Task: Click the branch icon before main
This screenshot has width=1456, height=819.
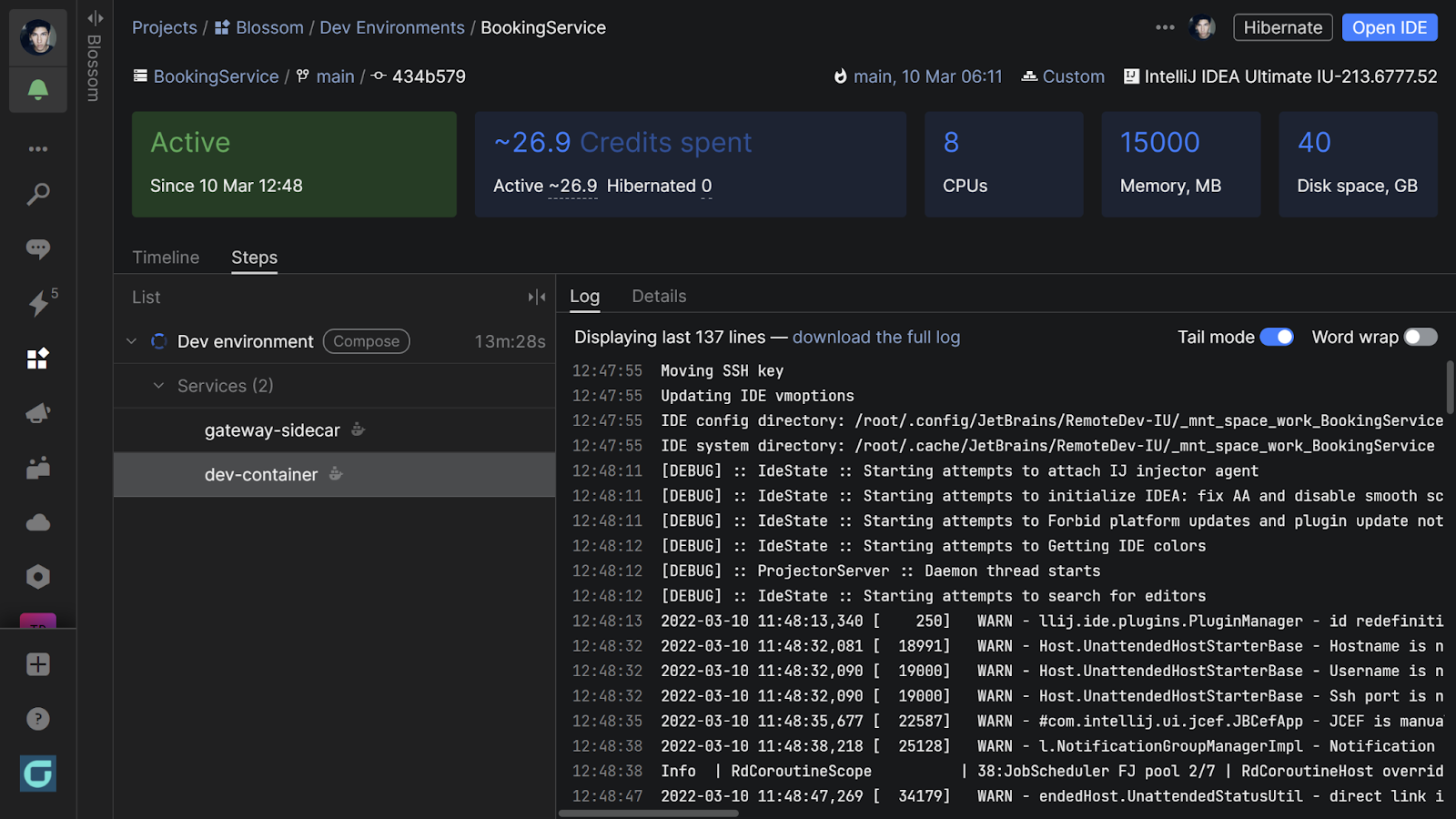Action: [303, 76]
